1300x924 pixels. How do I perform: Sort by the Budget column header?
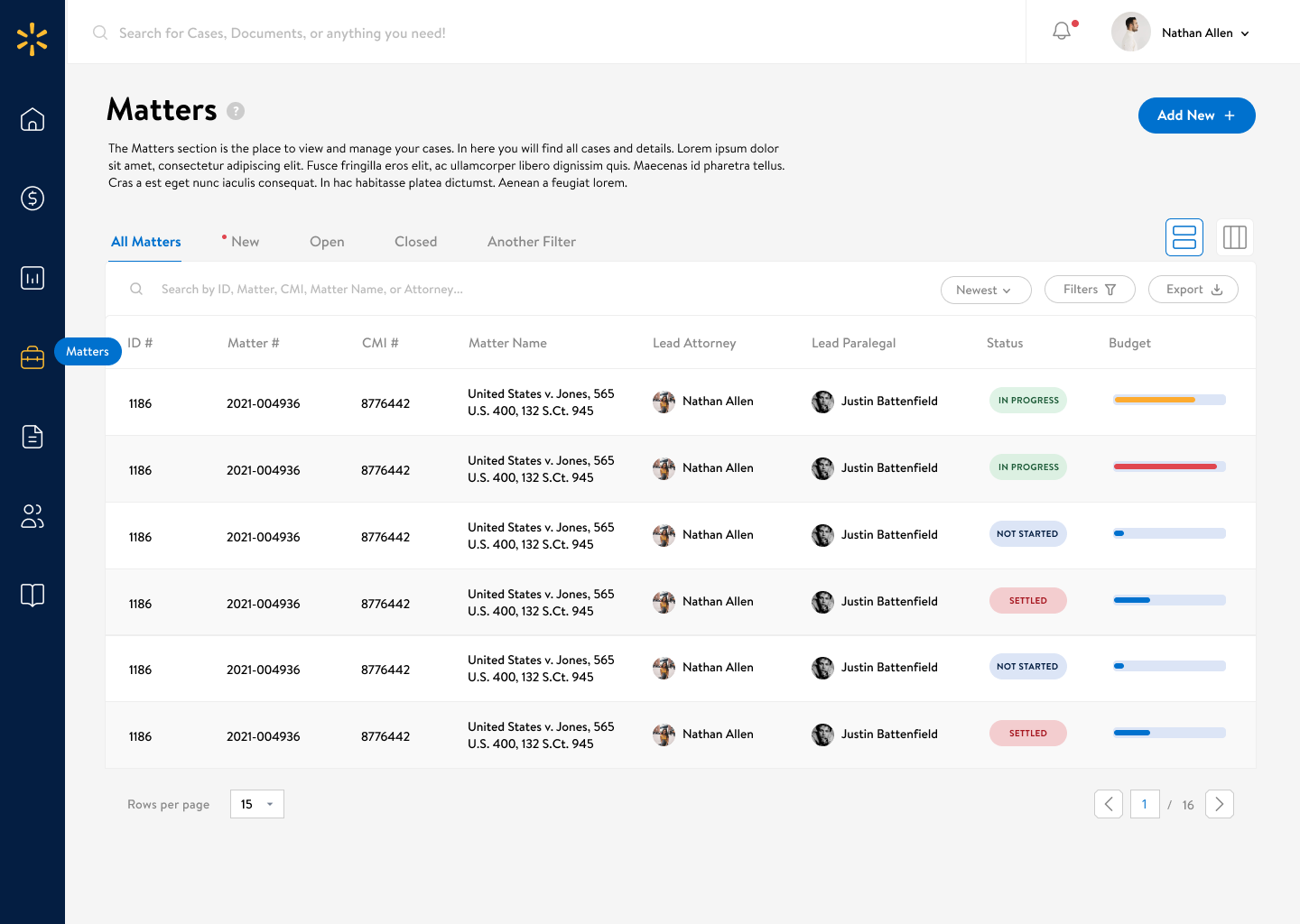(x=1129, y=343)
